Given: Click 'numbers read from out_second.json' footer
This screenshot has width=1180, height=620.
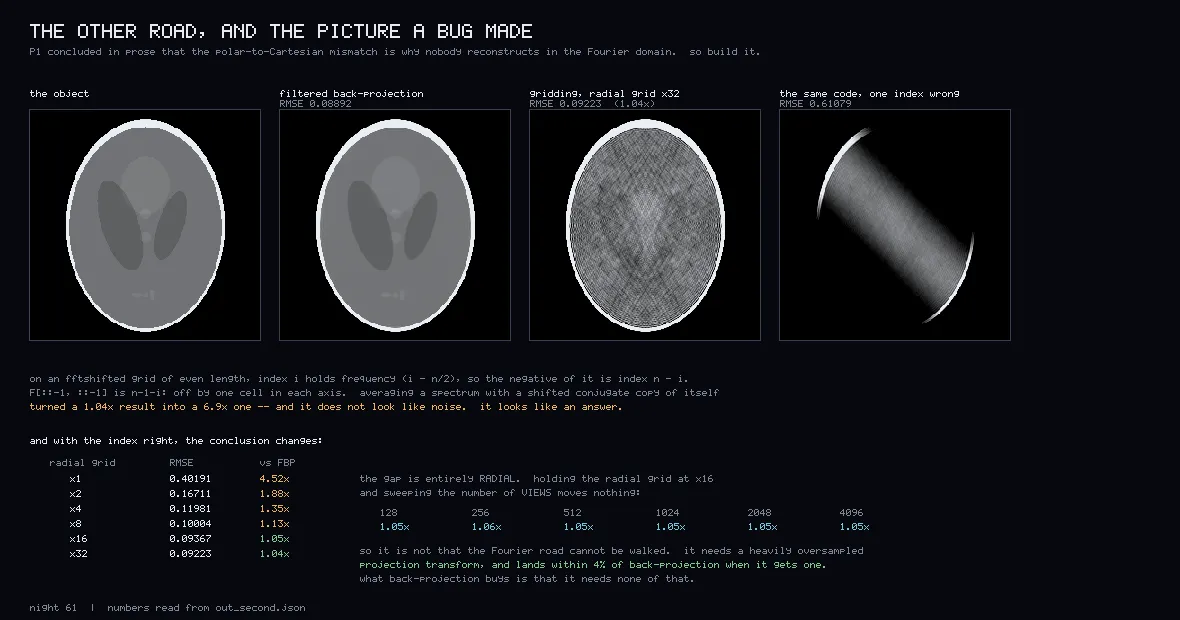Looking at the screenshot, I should (x=206, y=608).
